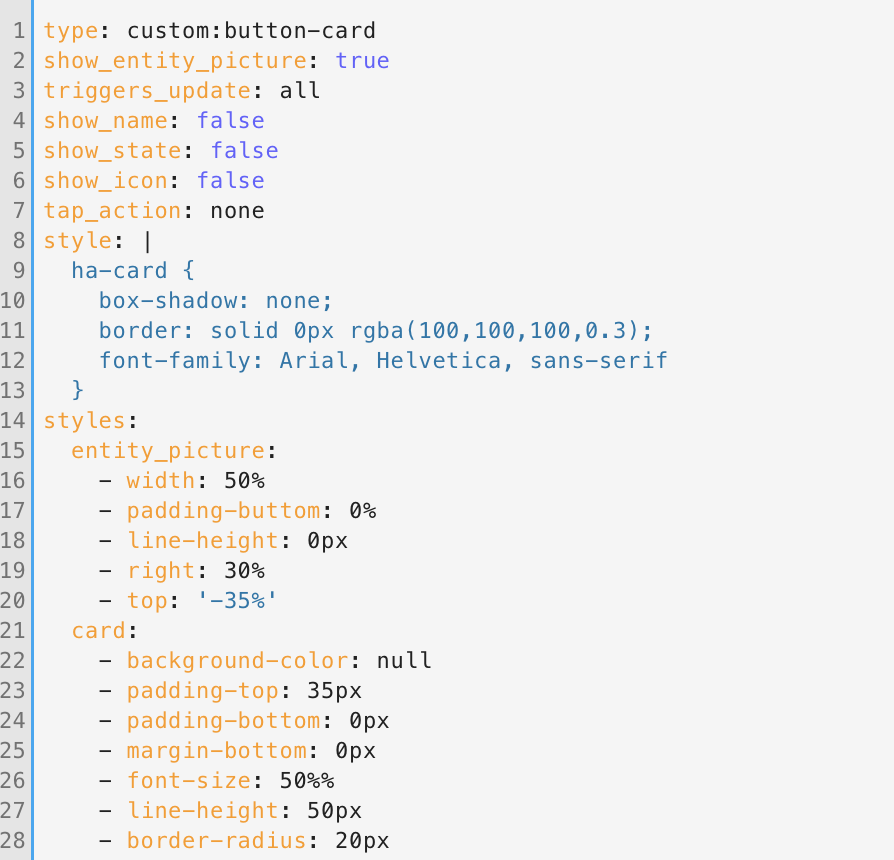Image resolution: width=894 pixels, height=860 pixels.
Task: Click the custom:button-card type value
Action: 250,30
